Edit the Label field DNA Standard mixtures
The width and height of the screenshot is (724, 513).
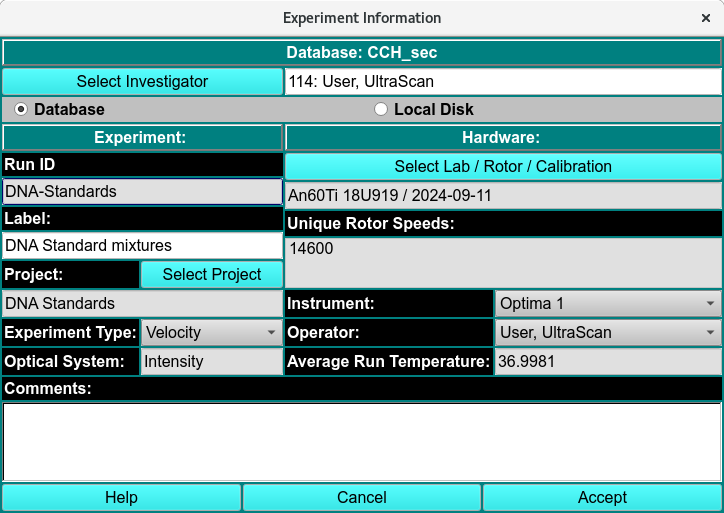(x=142, y=245)
